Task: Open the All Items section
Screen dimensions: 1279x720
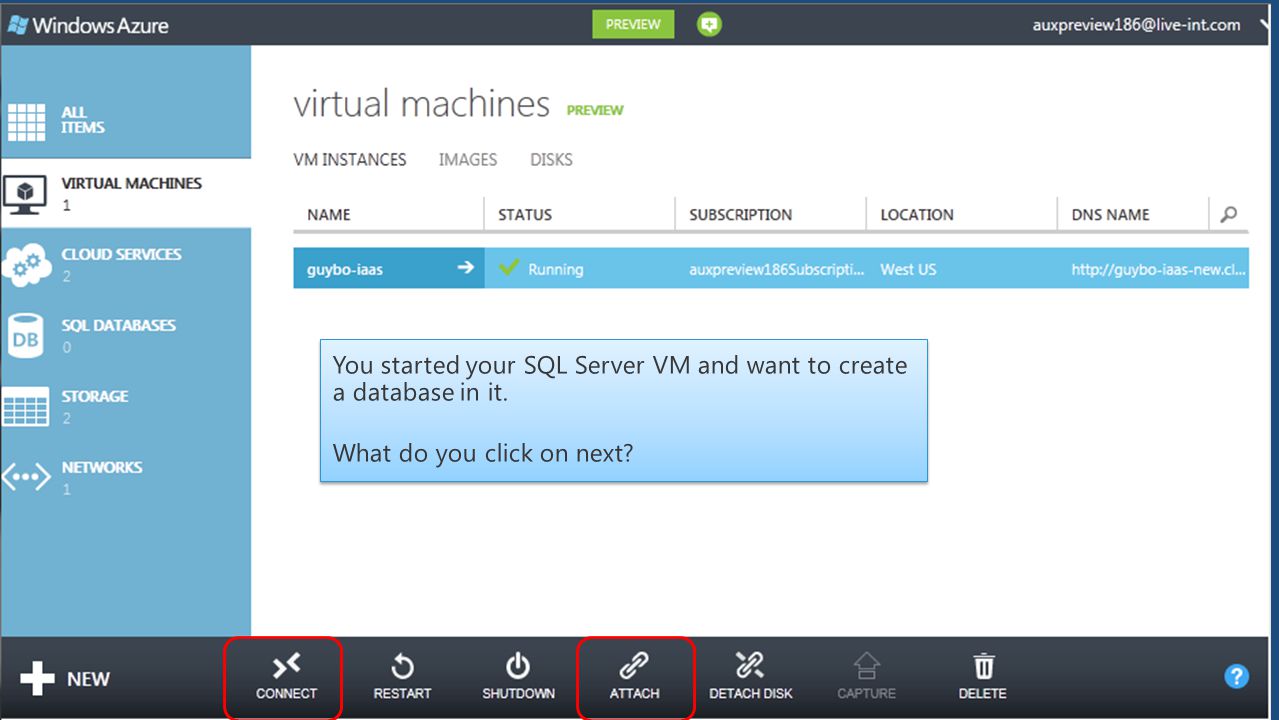Action: point(125,121)
